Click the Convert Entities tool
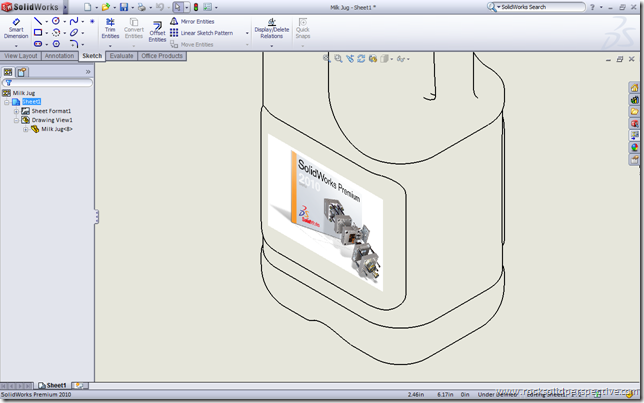 click(x=134, y=28)
